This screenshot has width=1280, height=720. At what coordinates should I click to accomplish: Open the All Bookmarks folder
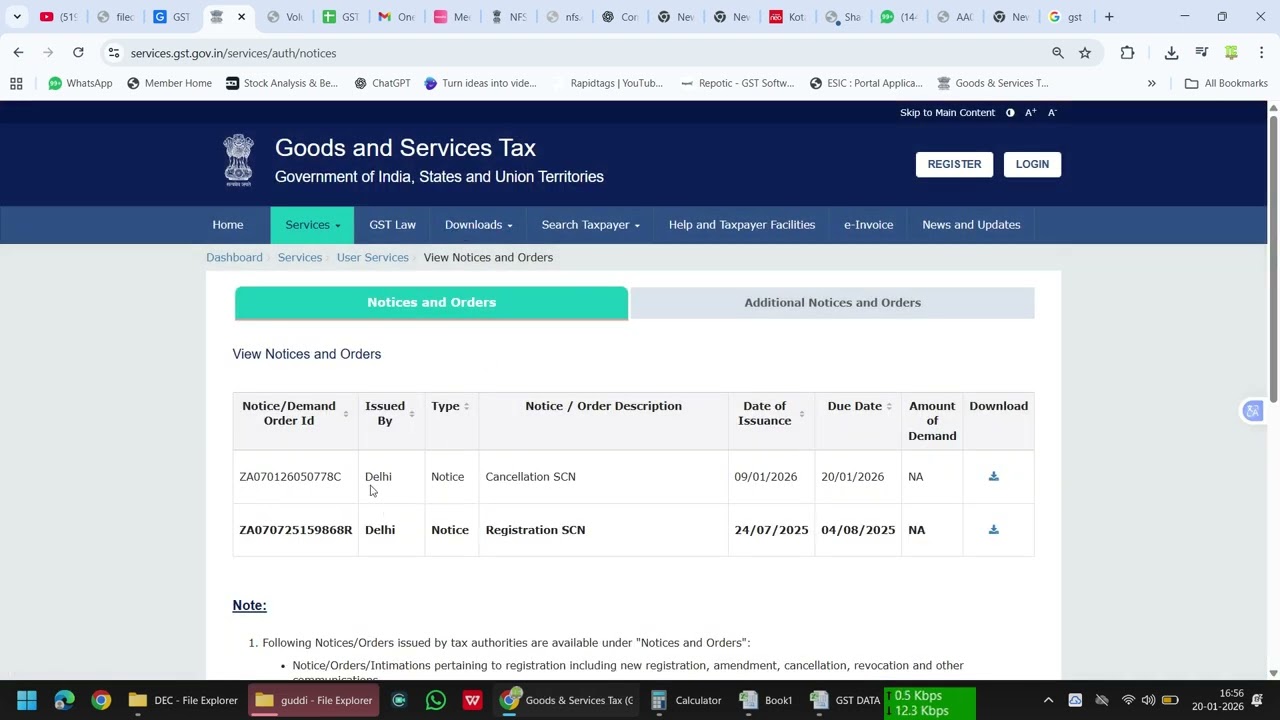[x=1226, y=84]
